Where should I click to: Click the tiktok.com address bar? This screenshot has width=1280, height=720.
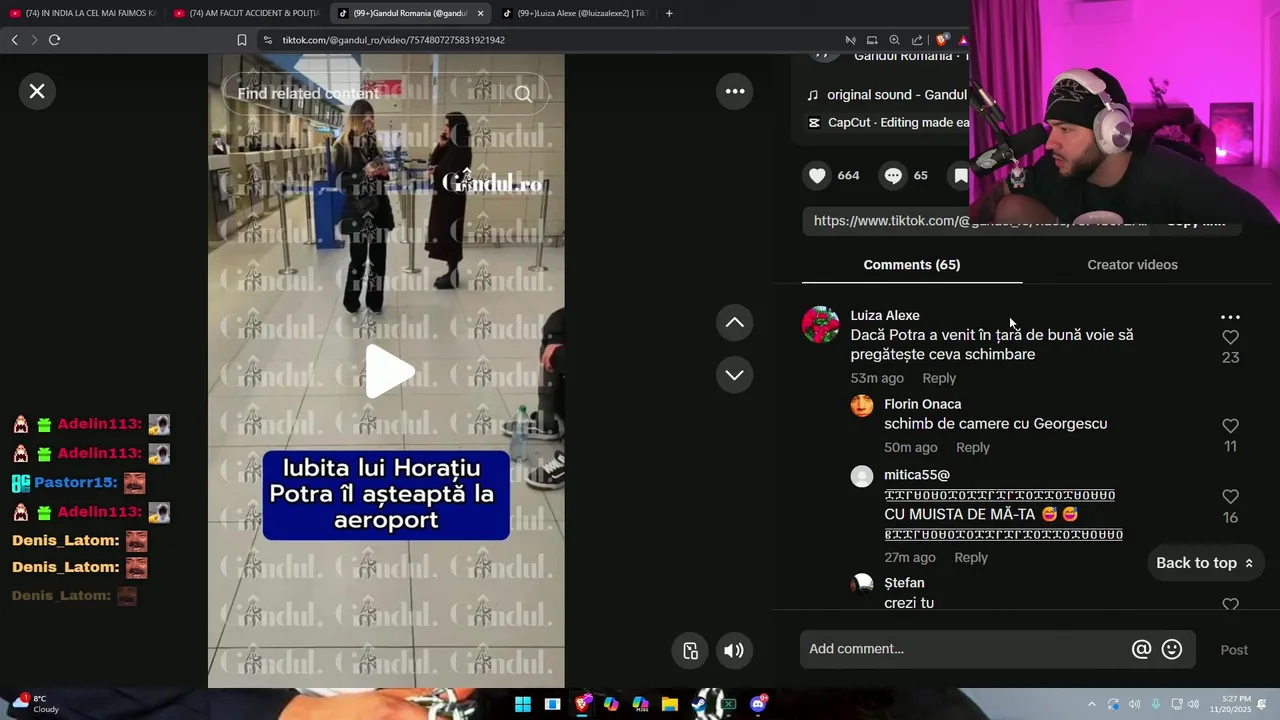click(x=550, y=40)
